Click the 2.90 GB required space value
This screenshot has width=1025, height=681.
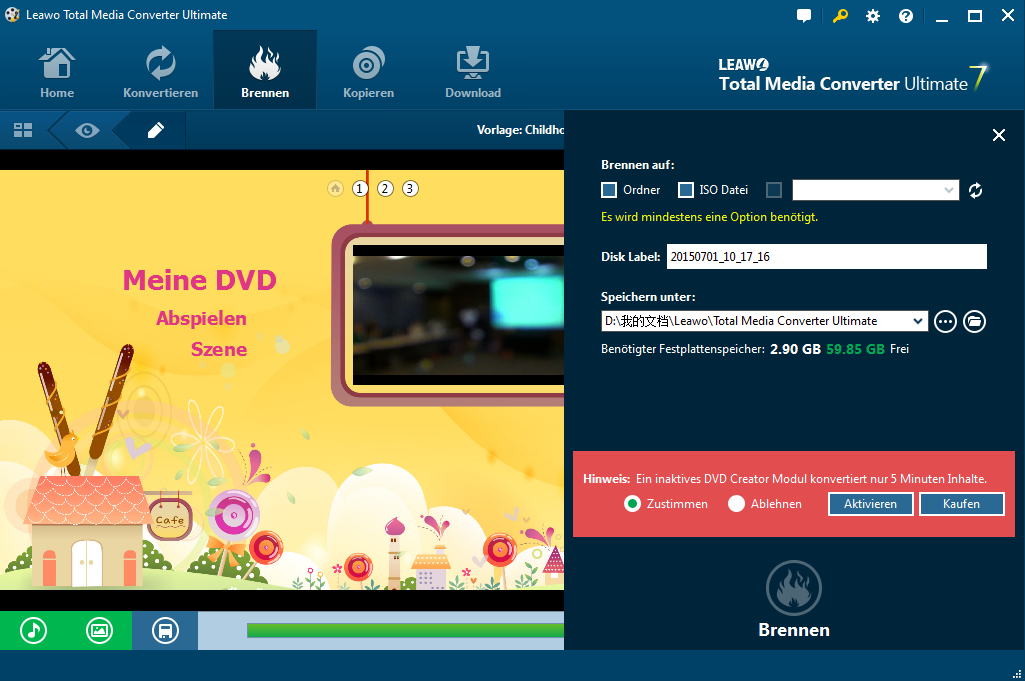pyautogui.click(x=795, y=349)
